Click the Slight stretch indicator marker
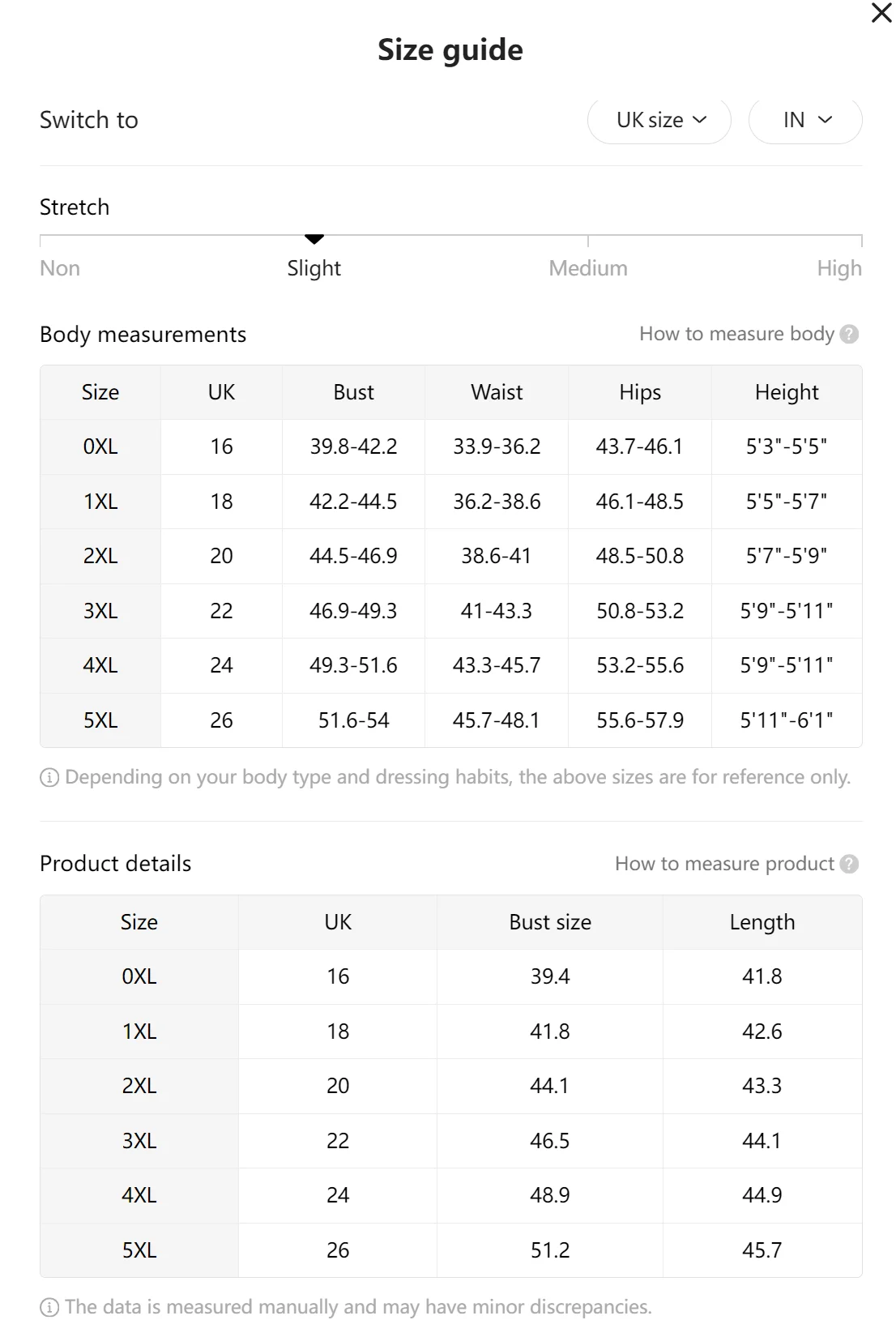This screenshot has width=896, height=1320. (x=314, y=239)
